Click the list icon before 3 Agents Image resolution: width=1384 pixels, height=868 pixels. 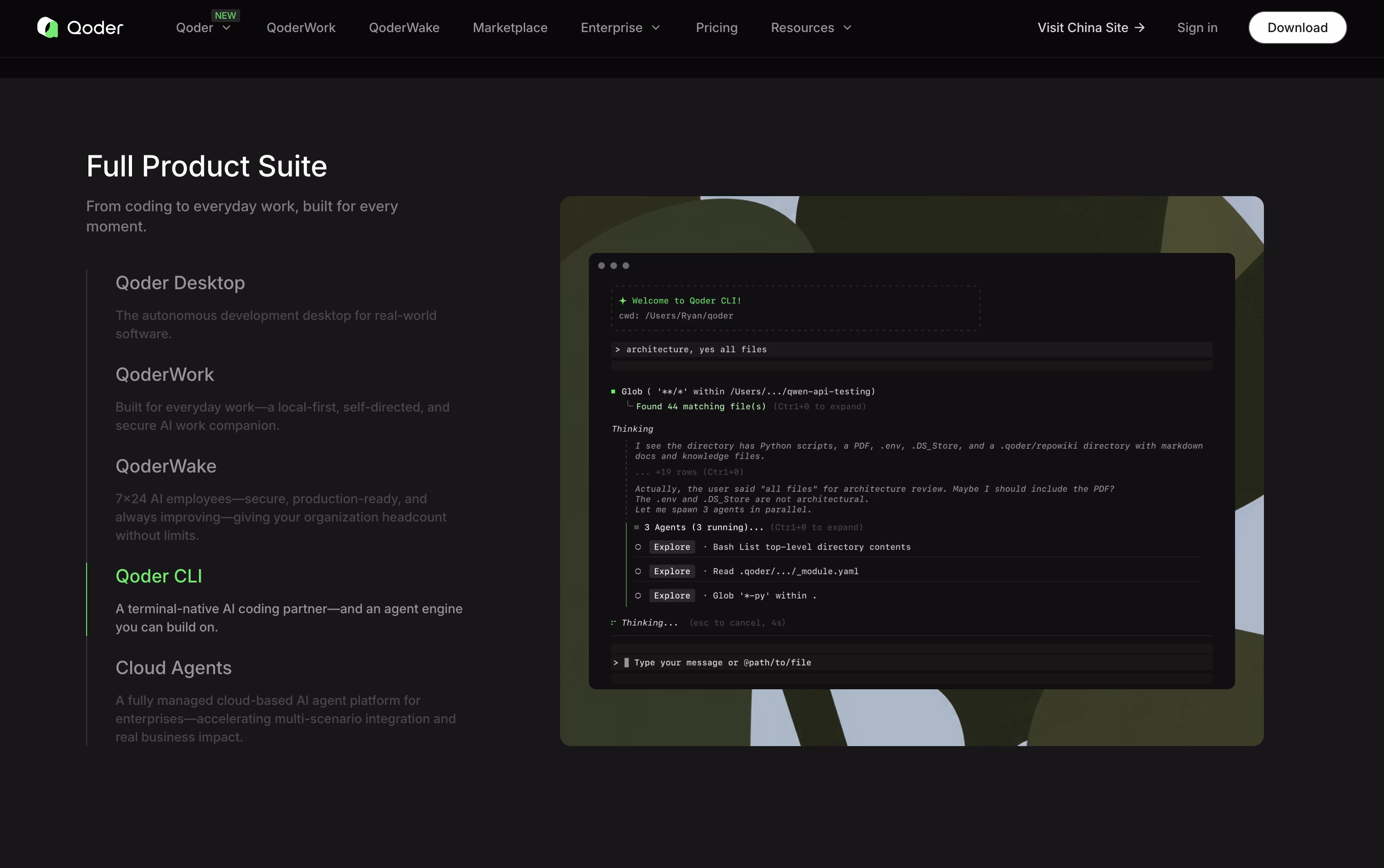tap(636, 527)
